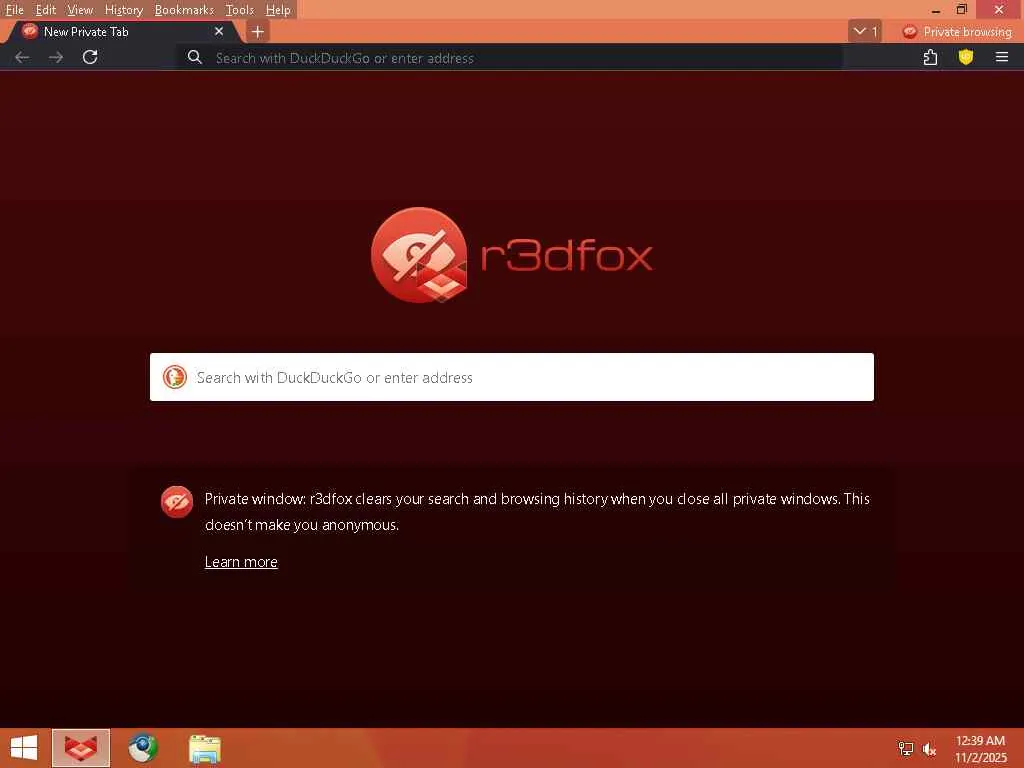1024x768 pixels.
Task: Click the r3dfox taskbar icon
Action: click(x=81, y=748)
